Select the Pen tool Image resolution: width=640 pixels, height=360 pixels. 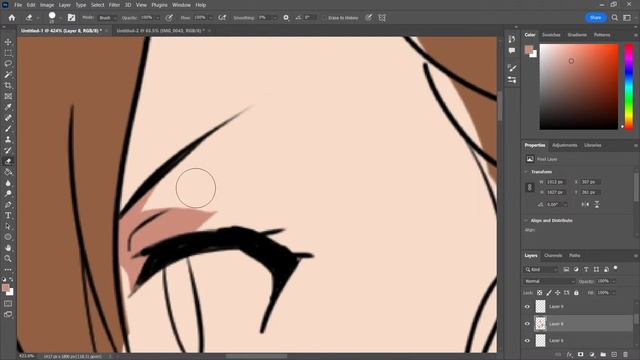coord(8,204)
